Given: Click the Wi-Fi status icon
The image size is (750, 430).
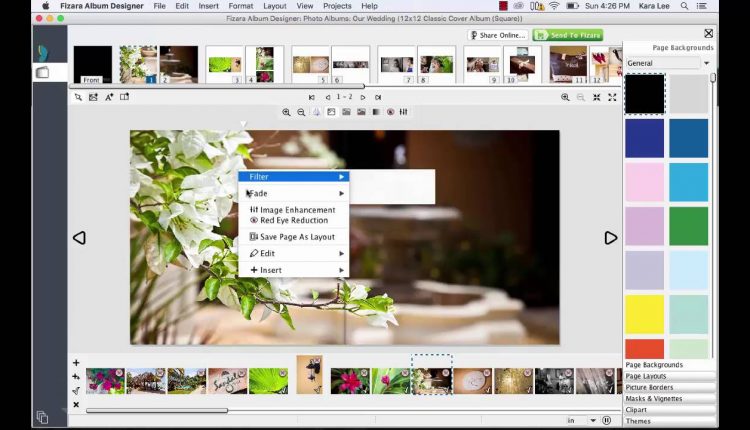Looking at the screenshot, I should tap(554, 6).
